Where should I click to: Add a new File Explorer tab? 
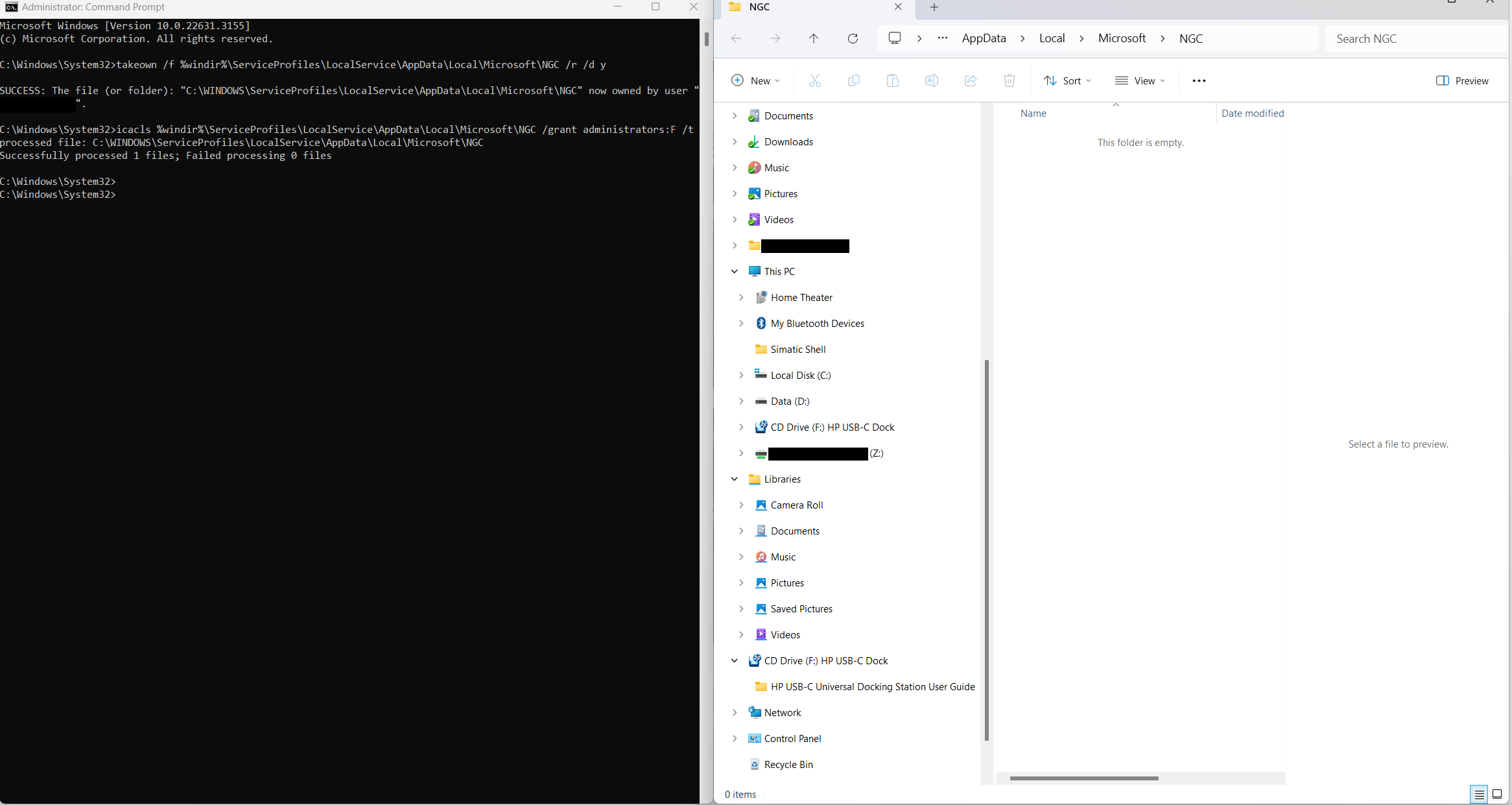tap(934, 7)
